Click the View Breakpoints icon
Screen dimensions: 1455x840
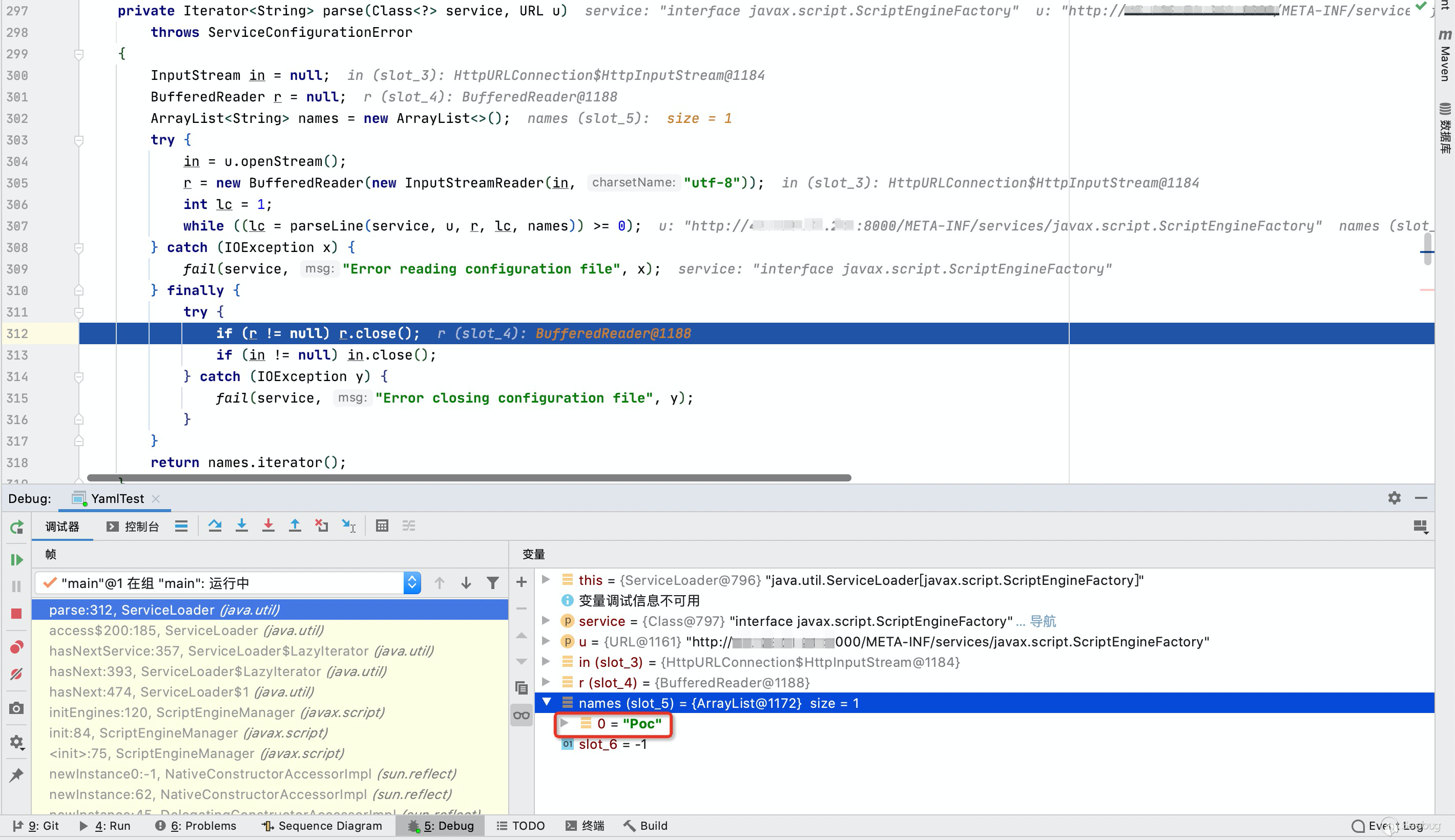(x=16, y=647)
